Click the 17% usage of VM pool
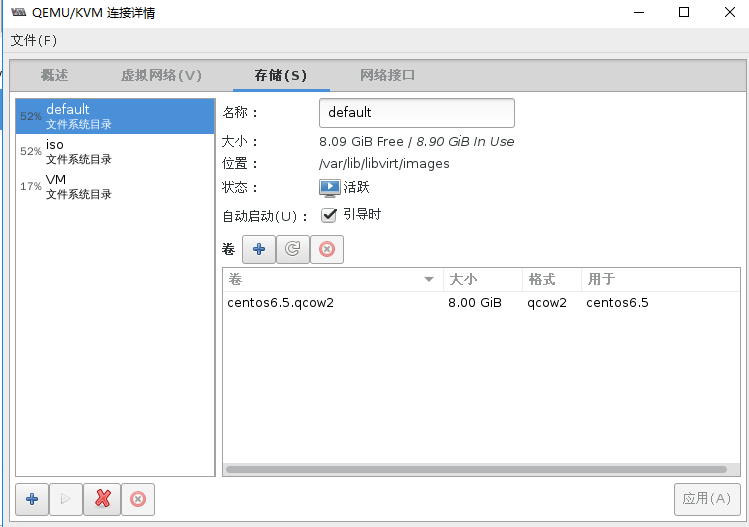The height and width of the screenshot is (527, 749). pyautogui.click(x=31, y=186)
